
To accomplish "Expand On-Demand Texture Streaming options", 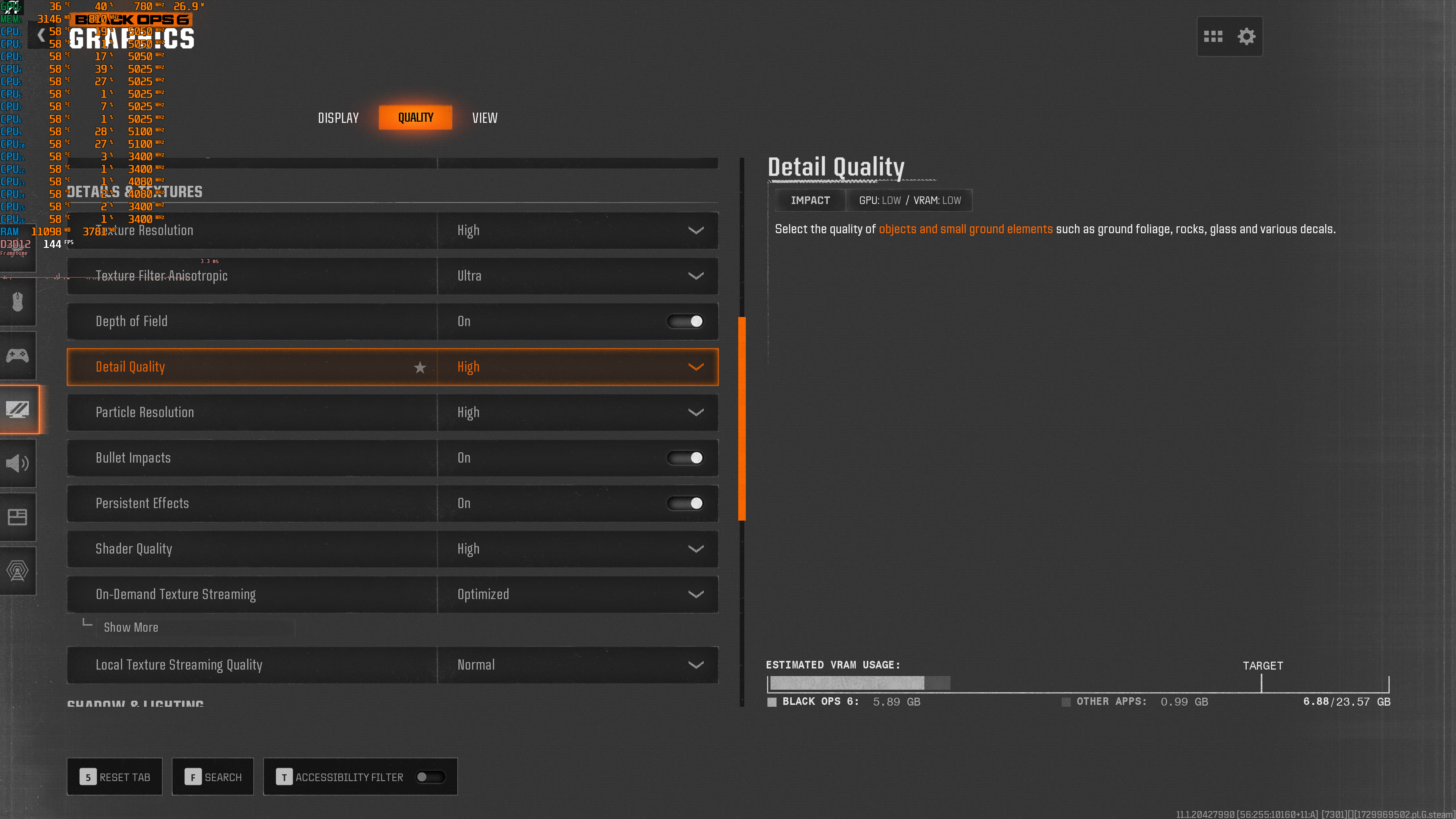I will coord(696,595).
